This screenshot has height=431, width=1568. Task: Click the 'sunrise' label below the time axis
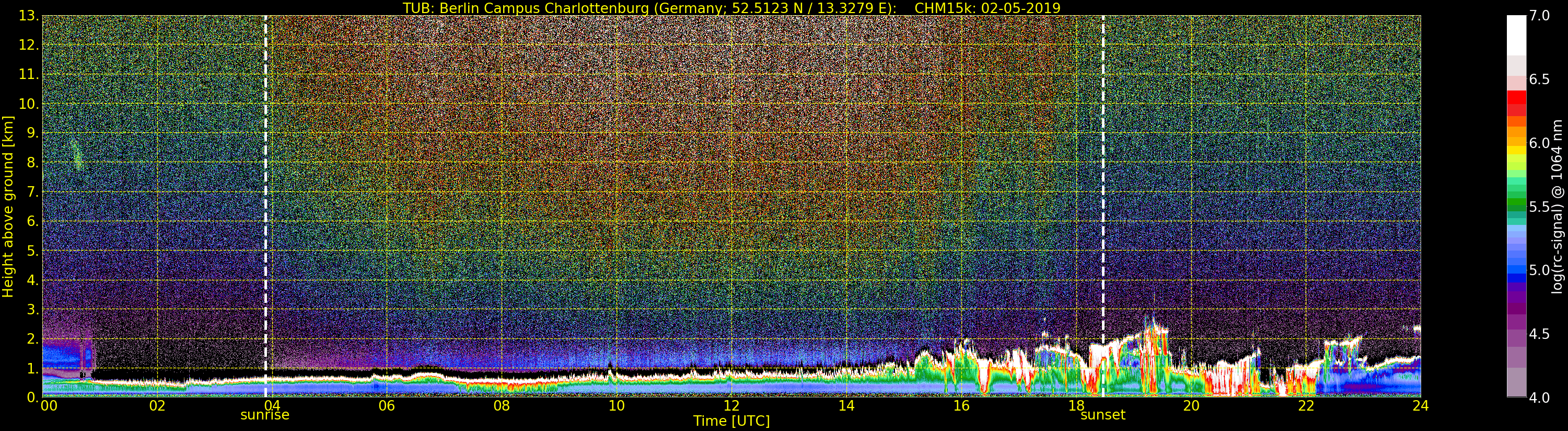(265, 415)
